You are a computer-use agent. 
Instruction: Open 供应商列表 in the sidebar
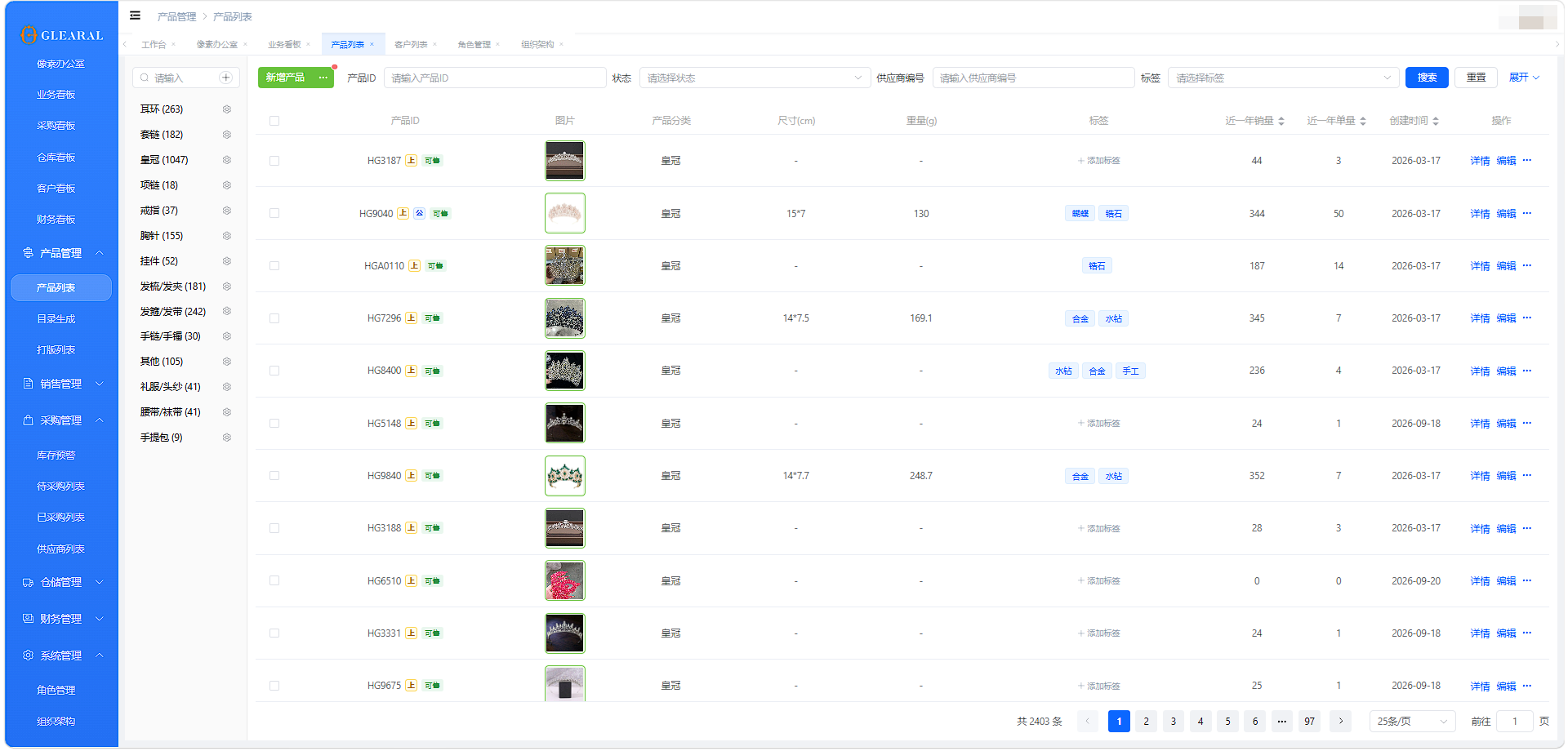click(61, 549)
